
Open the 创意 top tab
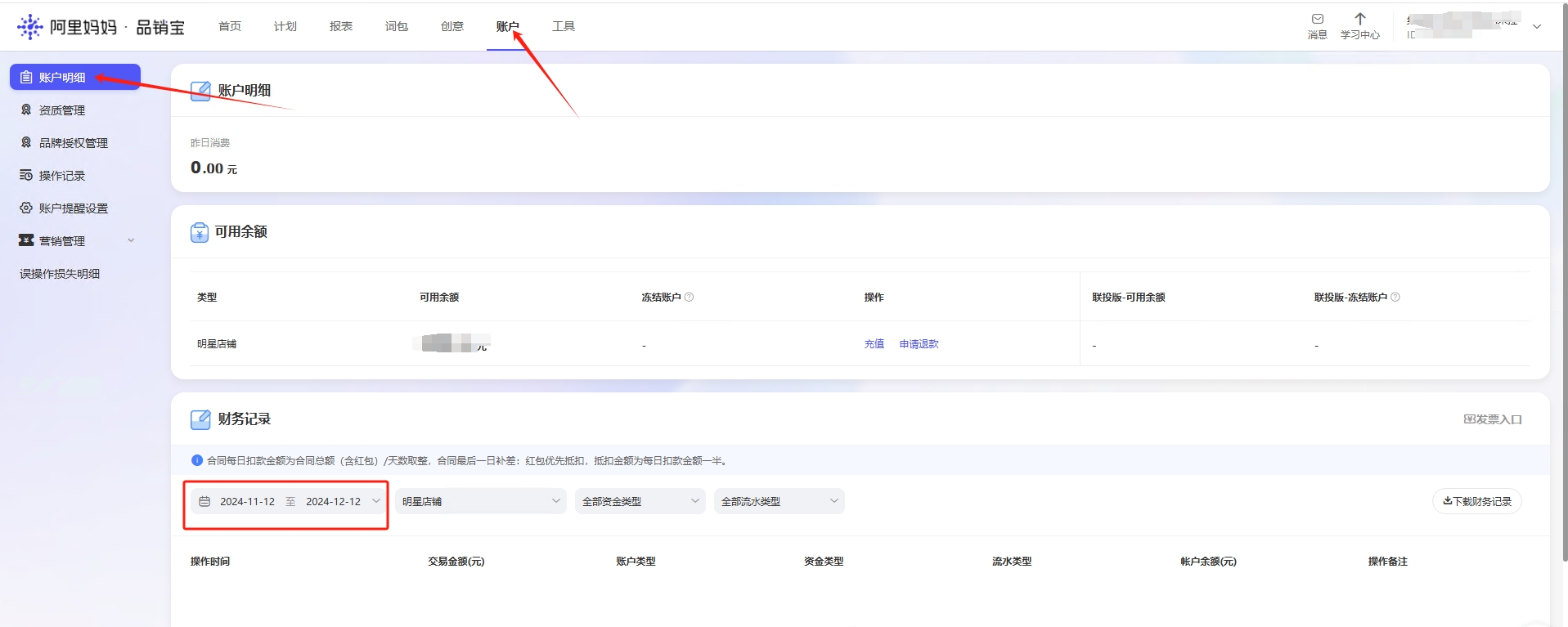452,26
